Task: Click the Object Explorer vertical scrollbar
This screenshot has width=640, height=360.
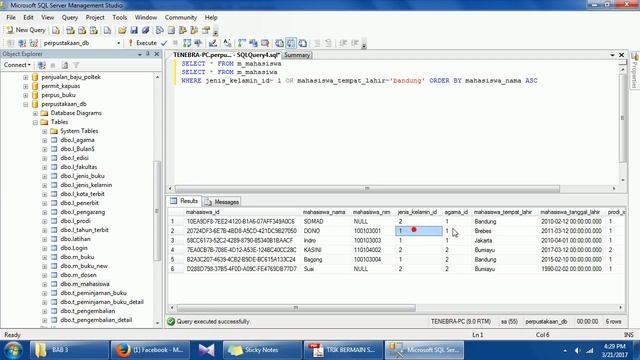Action: (158, 211)
